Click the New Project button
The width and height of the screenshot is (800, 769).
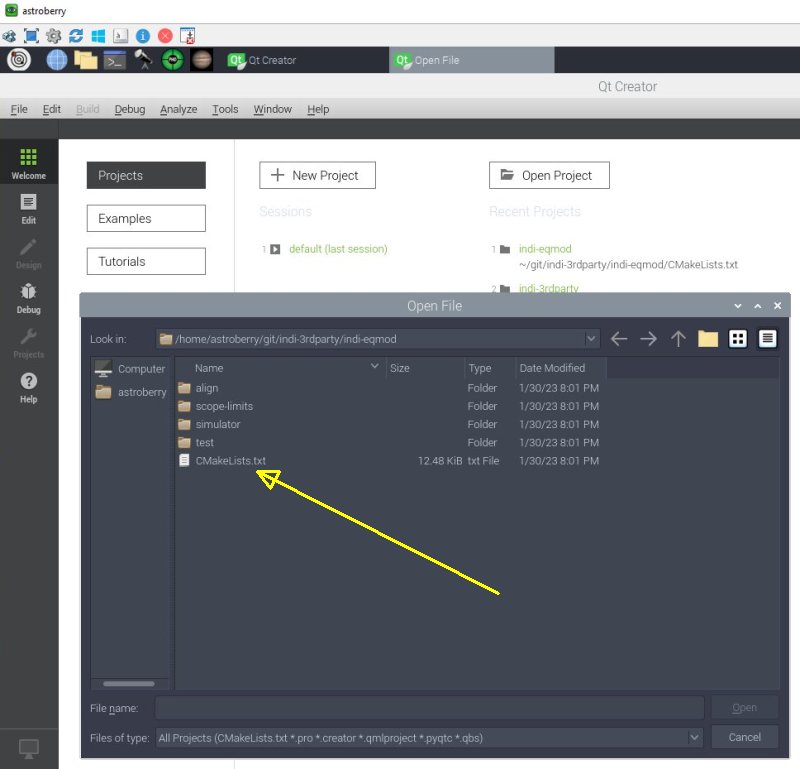tap(317, 176)
